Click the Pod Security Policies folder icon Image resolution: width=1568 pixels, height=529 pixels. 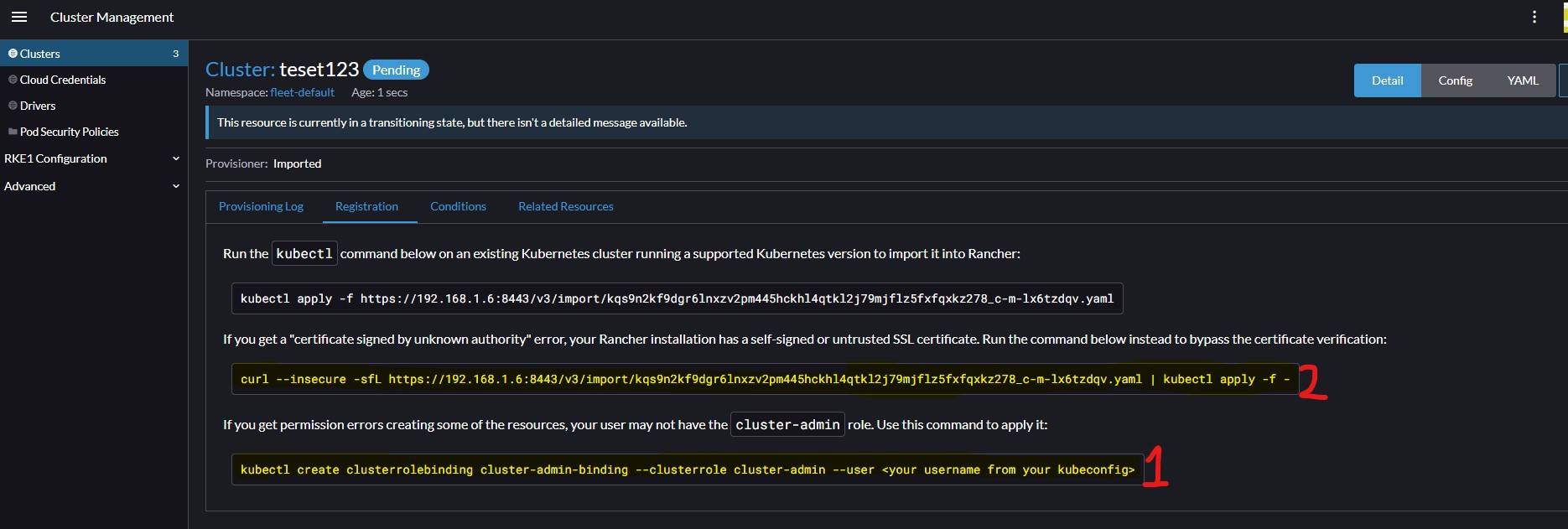click(13, 132)
